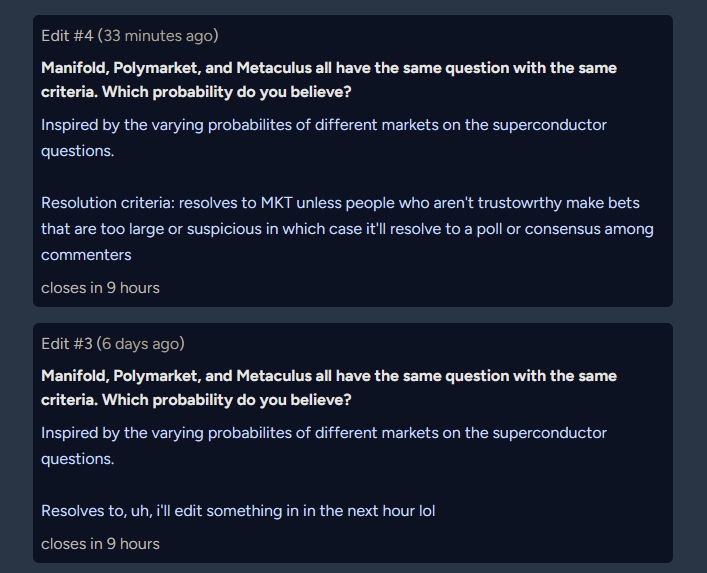The width and height of the screenshot is (707, 573).
Task: Click the word "Metaculus" in Edit #4 title
Action: [274, 68]
